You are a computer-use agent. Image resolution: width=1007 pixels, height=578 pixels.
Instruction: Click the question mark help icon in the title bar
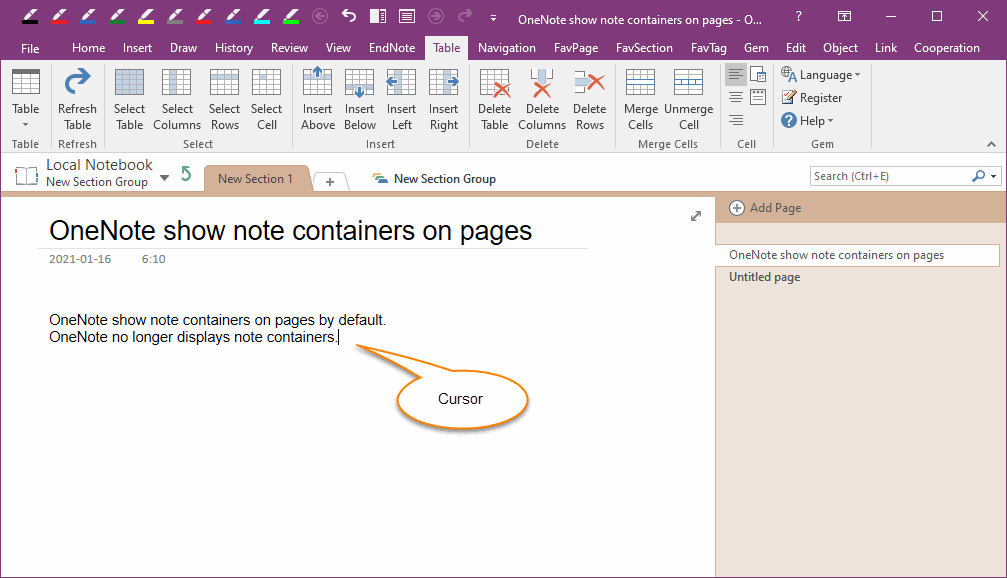pyautogui.click(x=798, y=16)
